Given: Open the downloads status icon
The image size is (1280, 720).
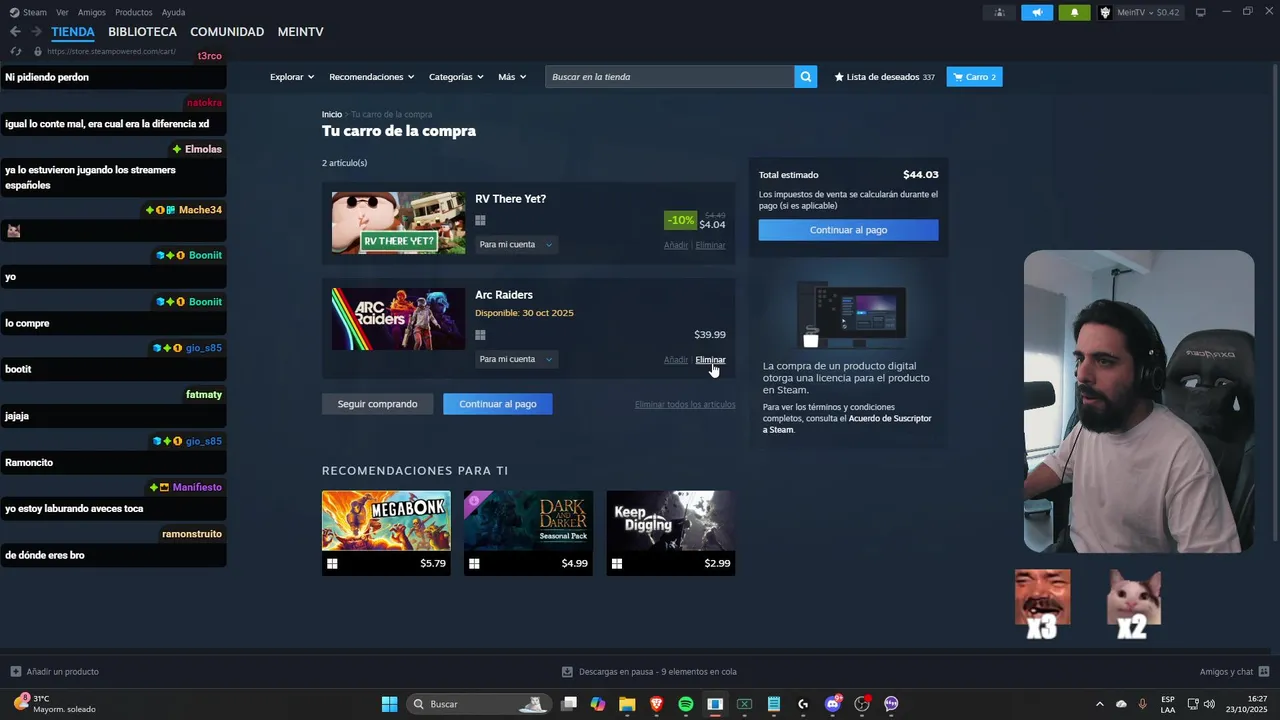Looking at the screenshot, I should [567, 672].
